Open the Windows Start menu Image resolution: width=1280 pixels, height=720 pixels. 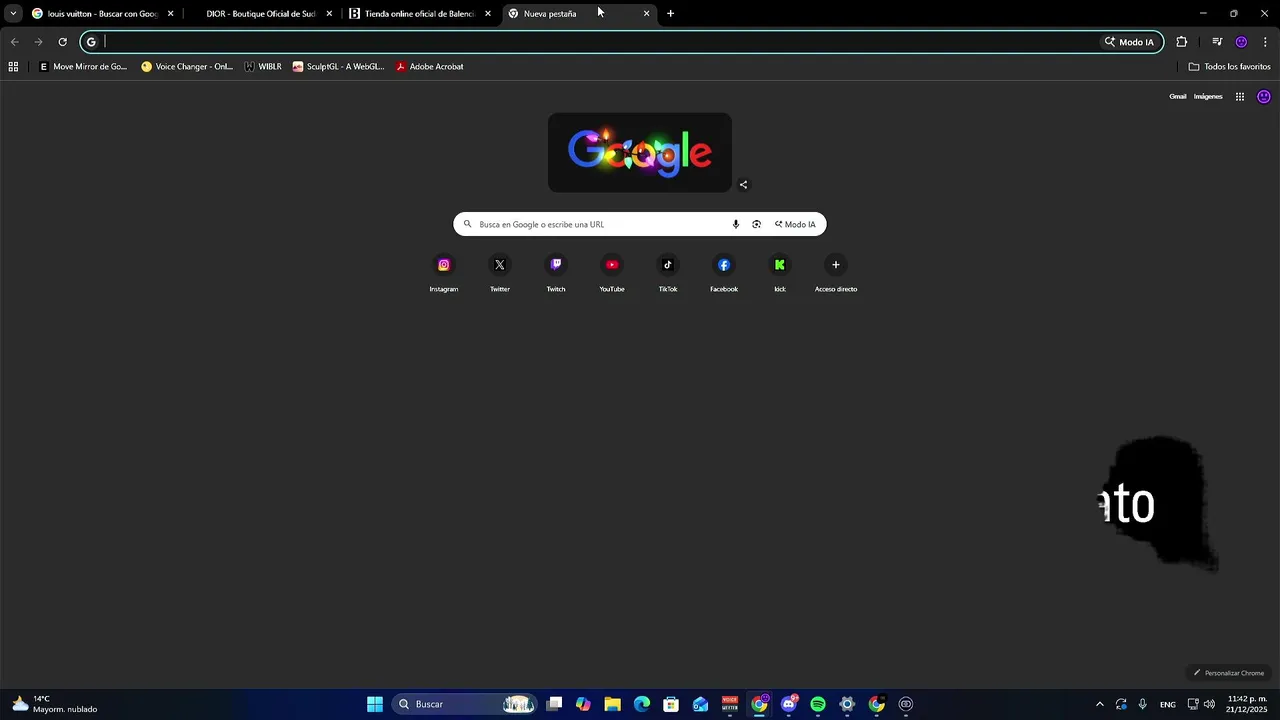pos(375,704)
